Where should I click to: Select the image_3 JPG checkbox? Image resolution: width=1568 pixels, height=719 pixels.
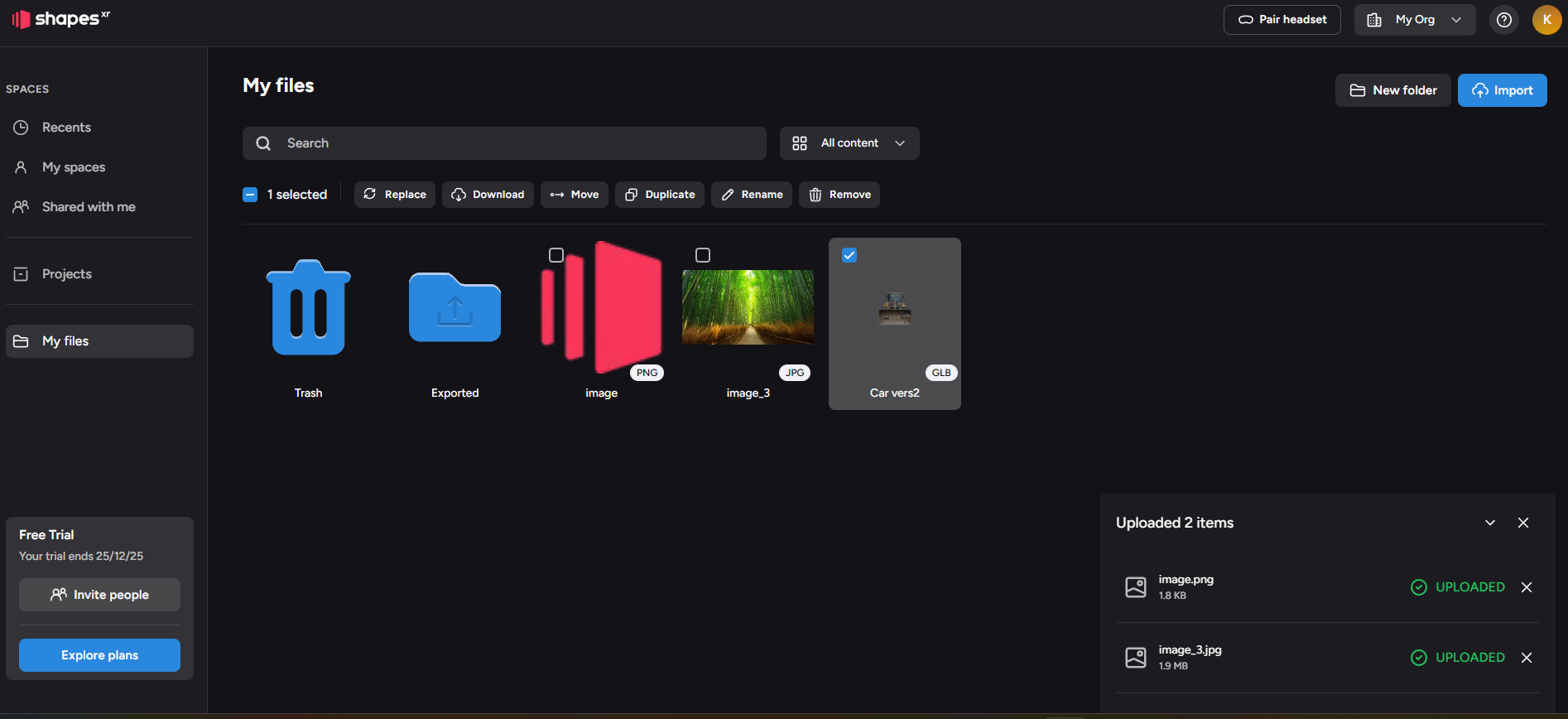coord(703,255)
